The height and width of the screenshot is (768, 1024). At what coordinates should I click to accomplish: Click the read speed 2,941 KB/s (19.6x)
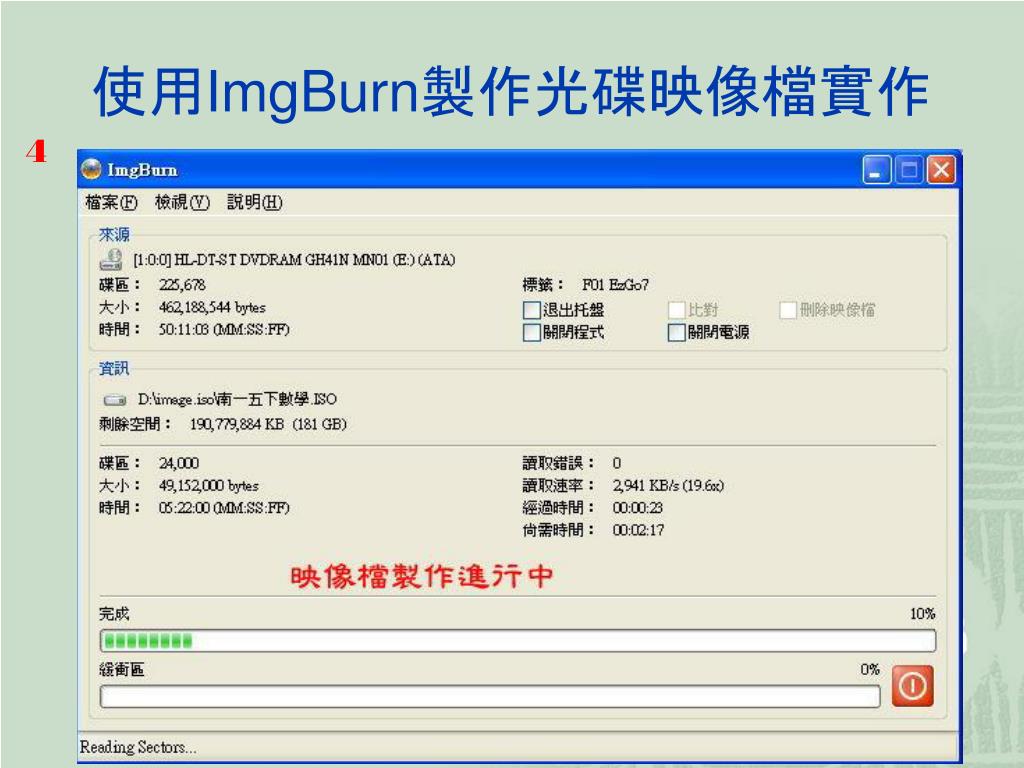tap(668, 485)
